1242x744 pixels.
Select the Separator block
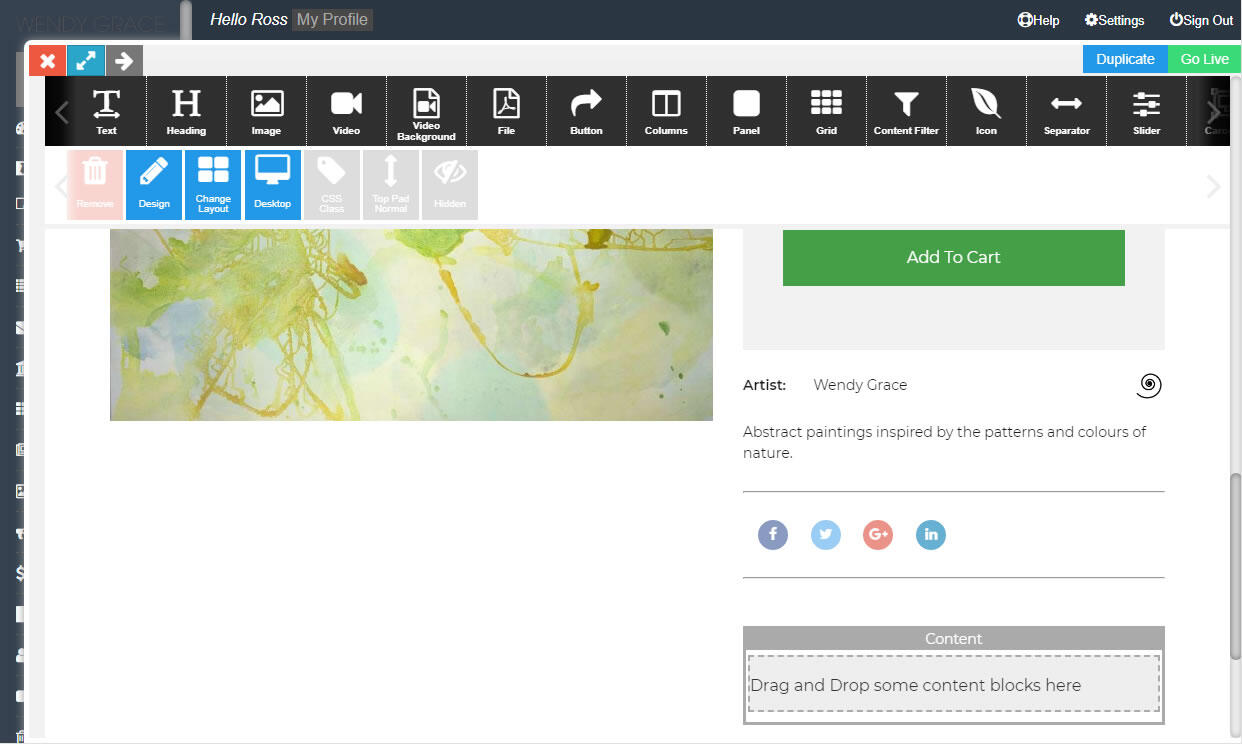tap(1066, 111)
